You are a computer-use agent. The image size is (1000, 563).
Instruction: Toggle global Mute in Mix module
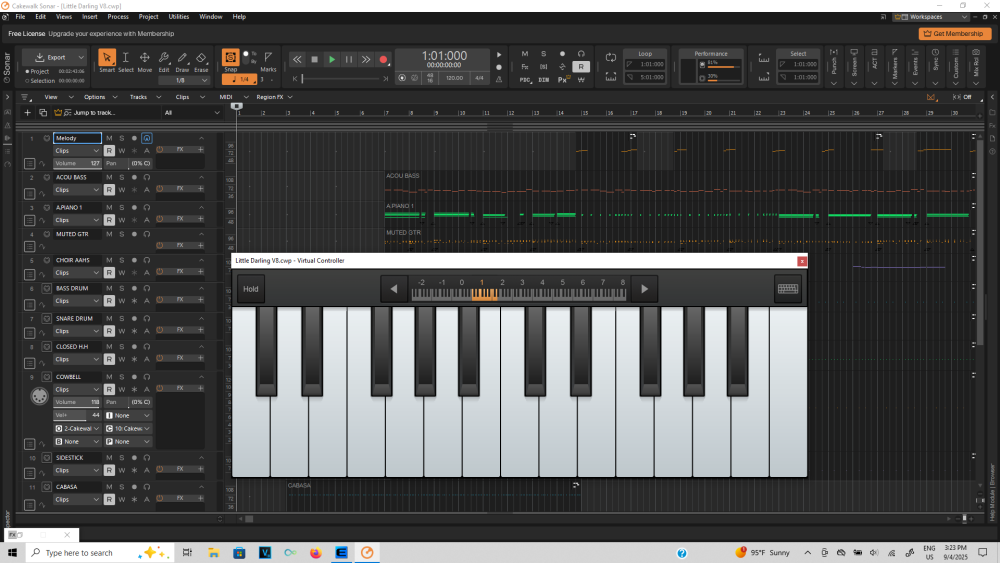[525, 54]
